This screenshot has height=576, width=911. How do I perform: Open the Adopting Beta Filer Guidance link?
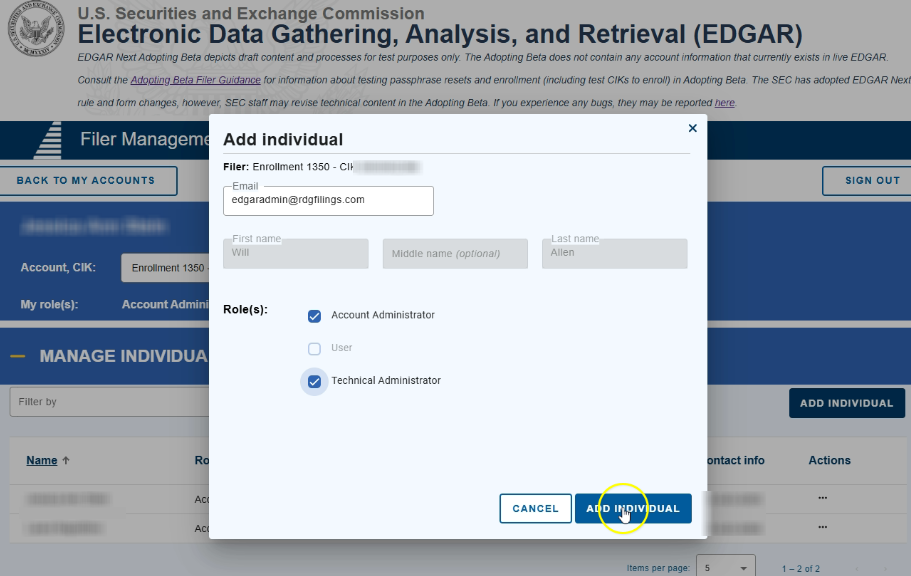[195, 79]
